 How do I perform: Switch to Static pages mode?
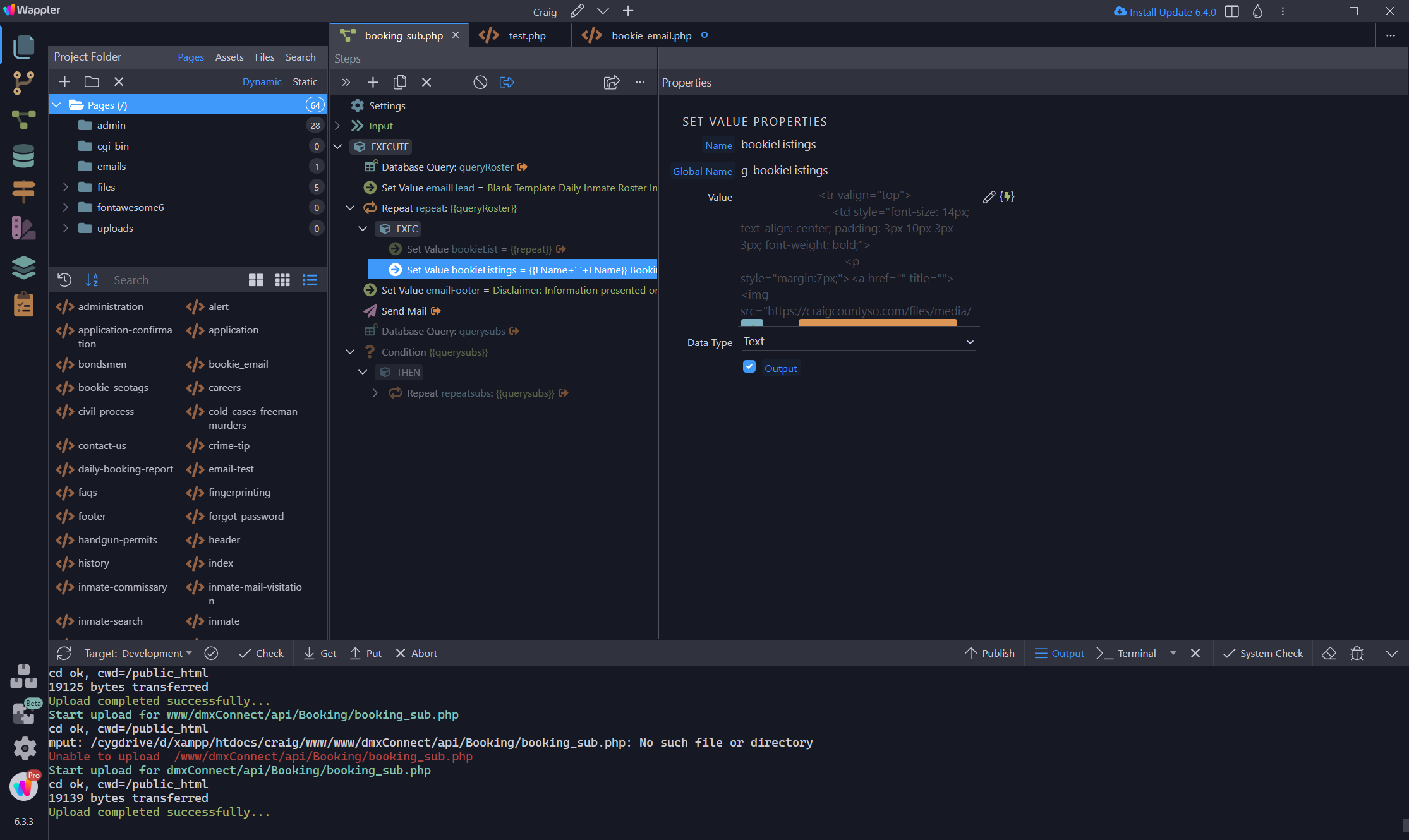[305, 81]
